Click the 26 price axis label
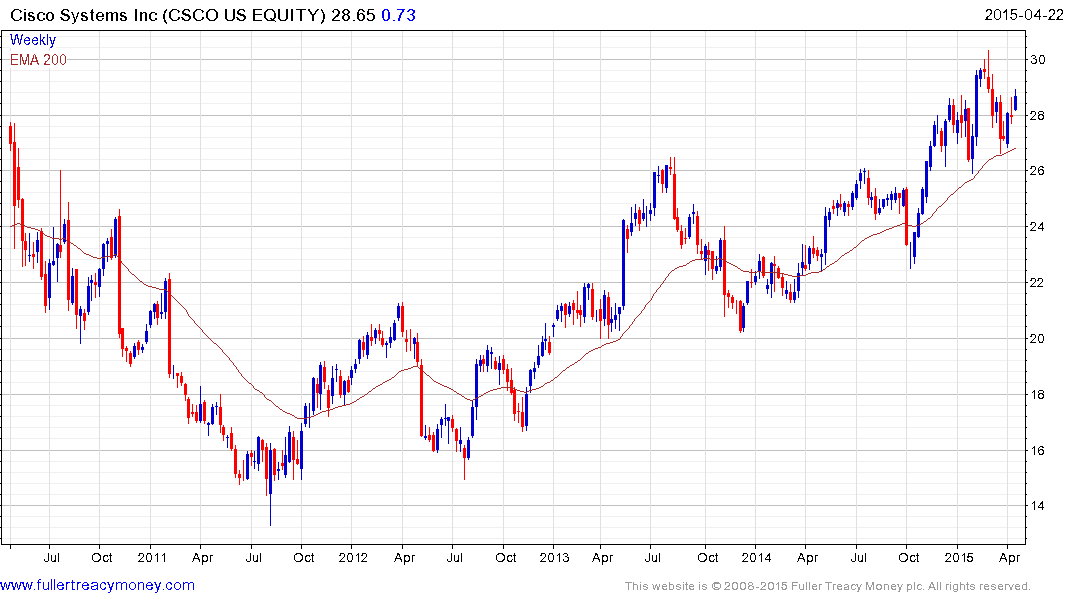This screenshot has height=600, width=1075. tap(1037, 171)
